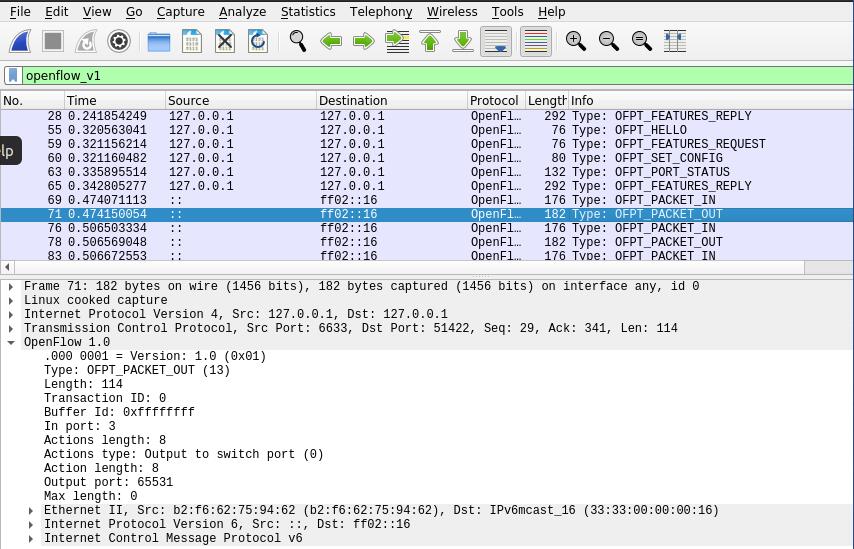
Task: Open the Analyze menu
Action: [x=242, y=11]
